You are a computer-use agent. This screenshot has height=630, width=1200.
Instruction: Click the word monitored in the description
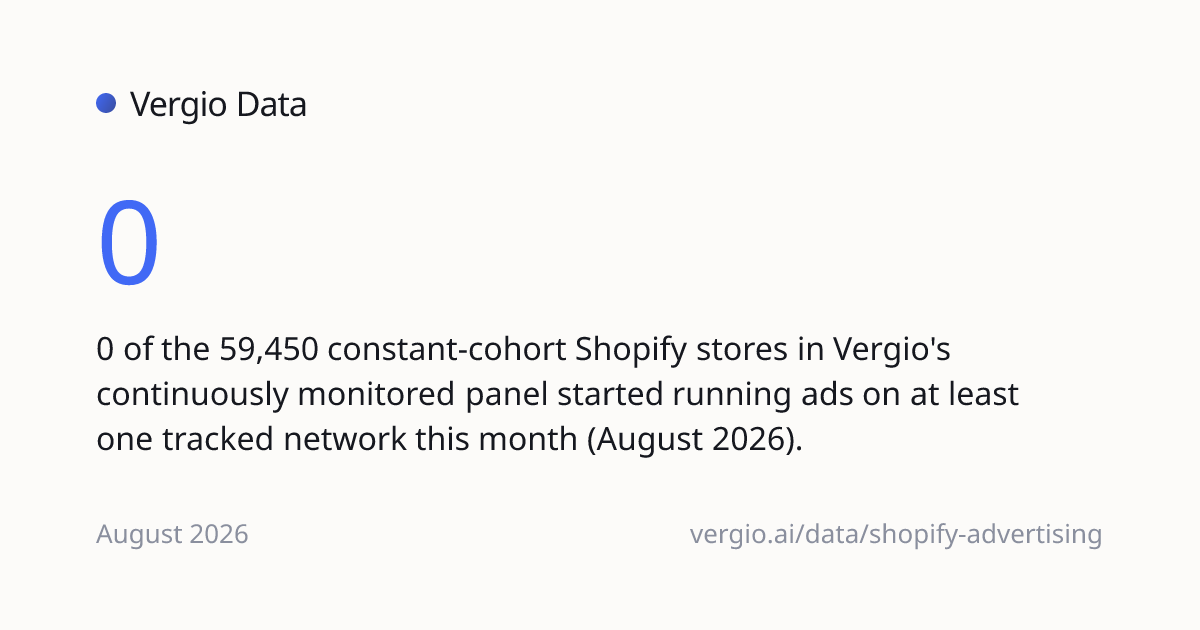click(373, 394)
